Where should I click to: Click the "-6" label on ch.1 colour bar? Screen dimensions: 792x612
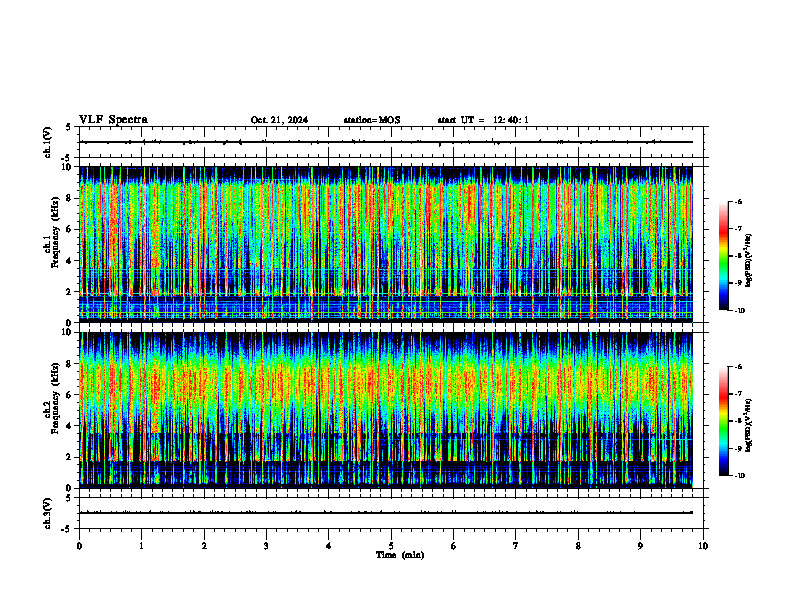738,201
